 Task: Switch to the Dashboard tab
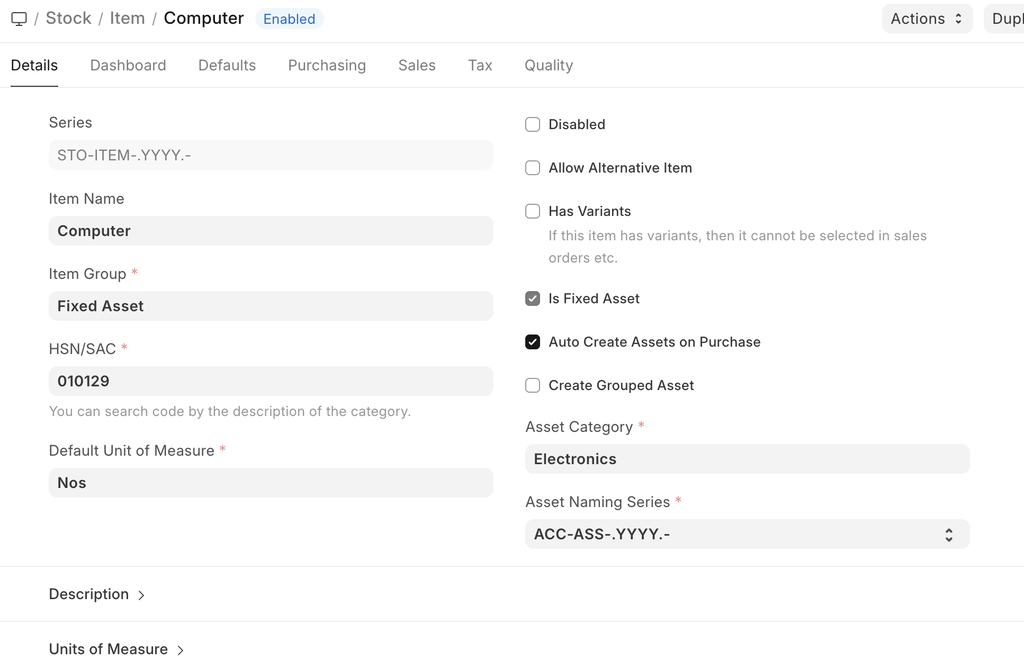pos(128,65)
